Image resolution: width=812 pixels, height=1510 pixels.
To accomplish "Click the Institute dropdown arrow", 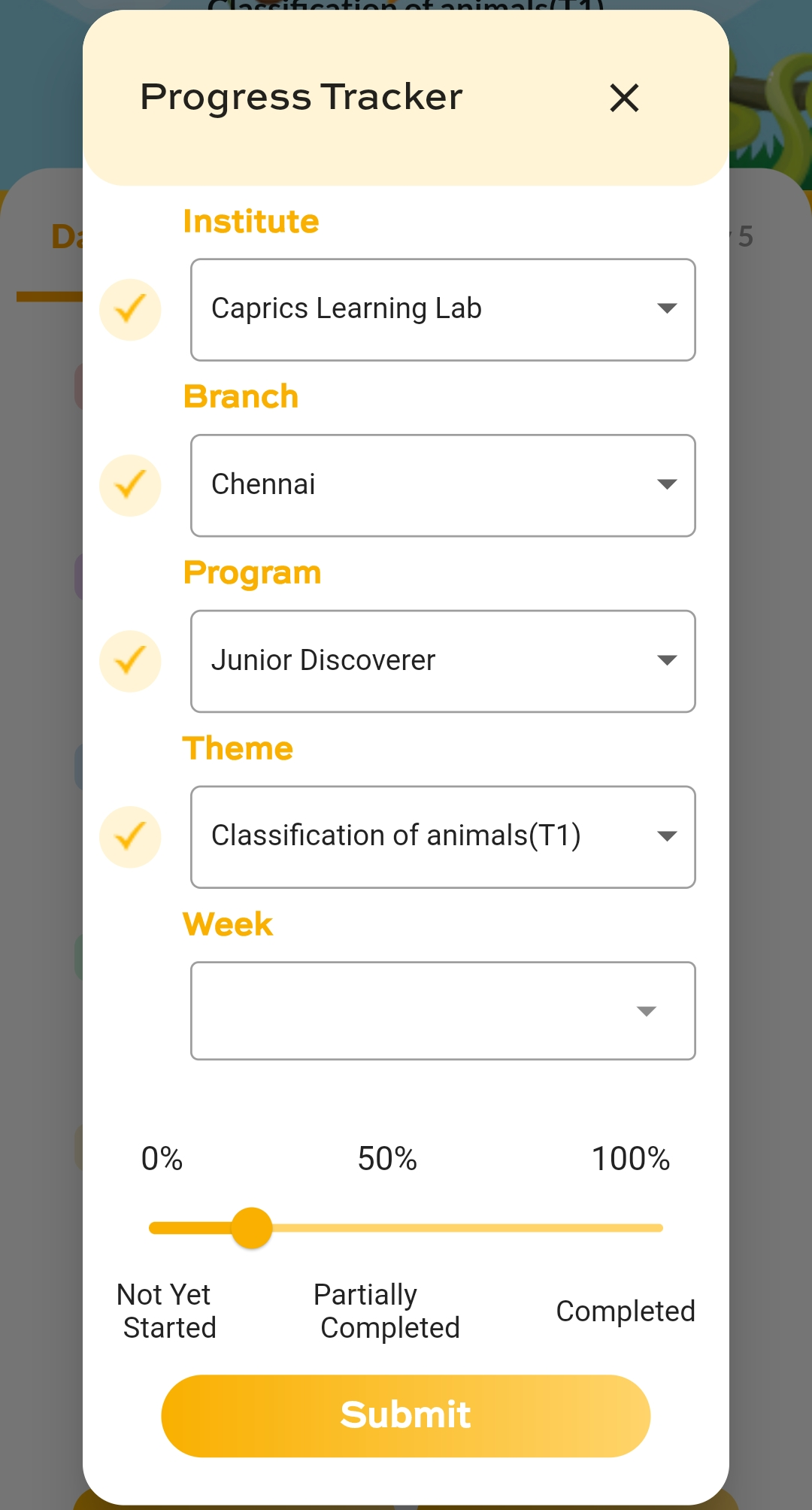I will [x=667, y=308].
